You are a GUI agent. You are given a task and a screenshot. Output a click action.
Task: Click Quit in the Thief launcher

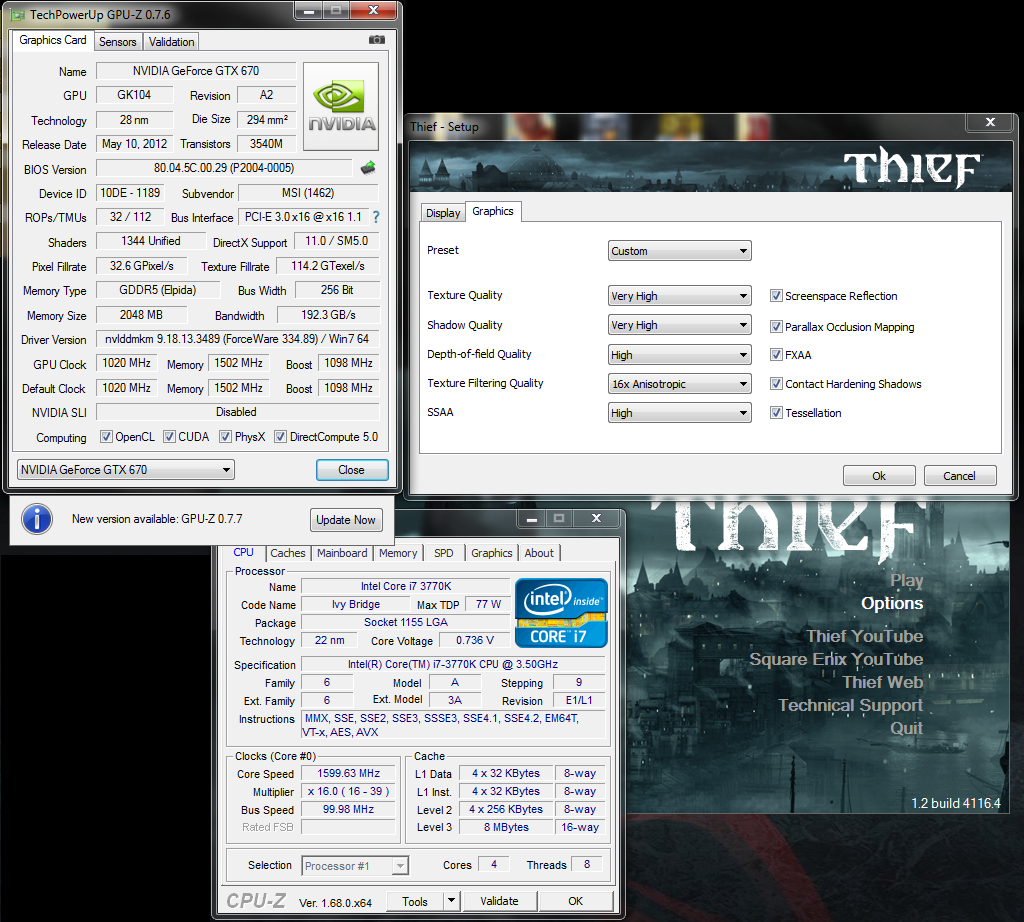click(x=906, y=728)
